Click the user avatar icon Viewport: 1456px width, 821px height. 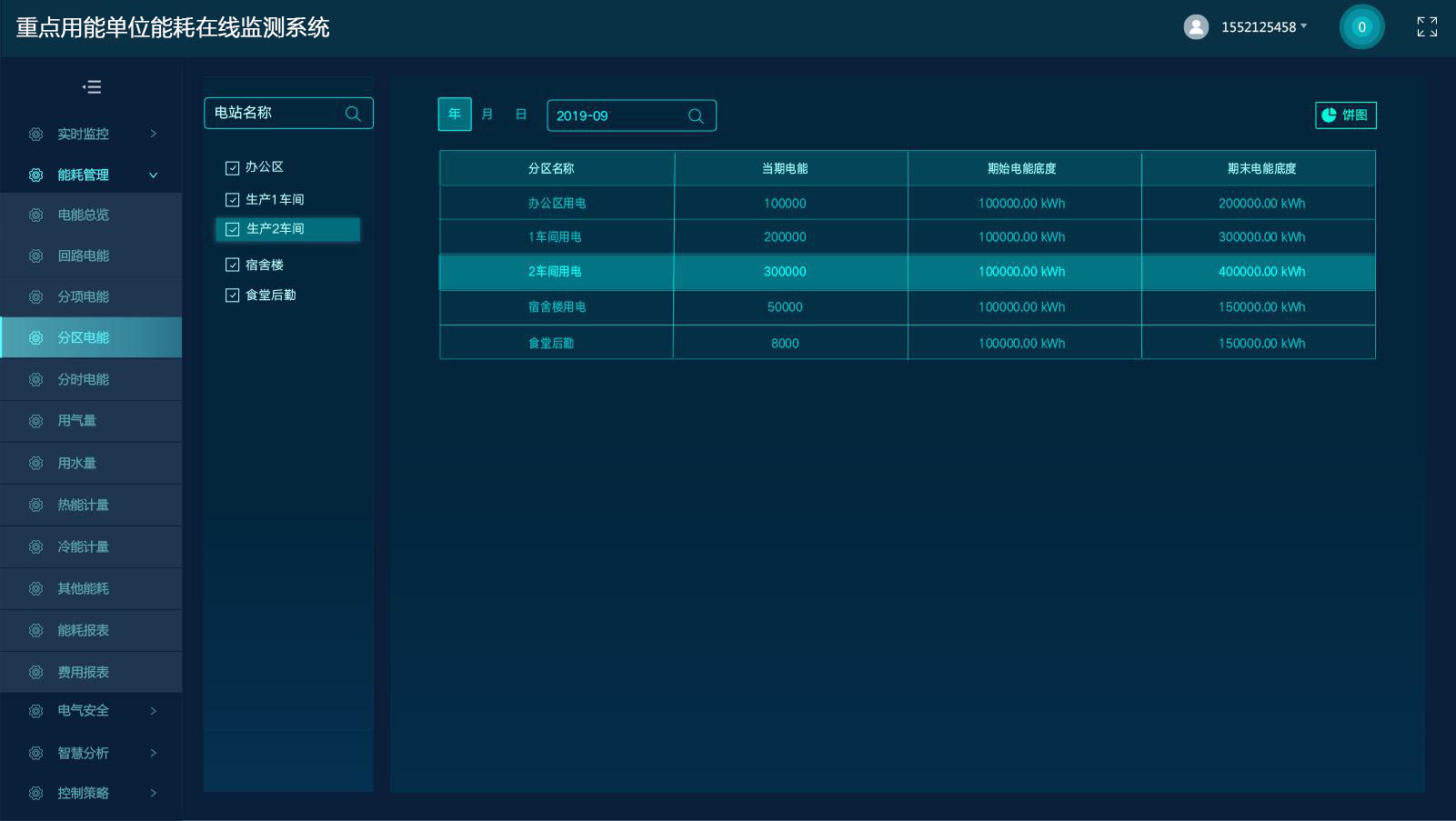(x=1196, y=27)
